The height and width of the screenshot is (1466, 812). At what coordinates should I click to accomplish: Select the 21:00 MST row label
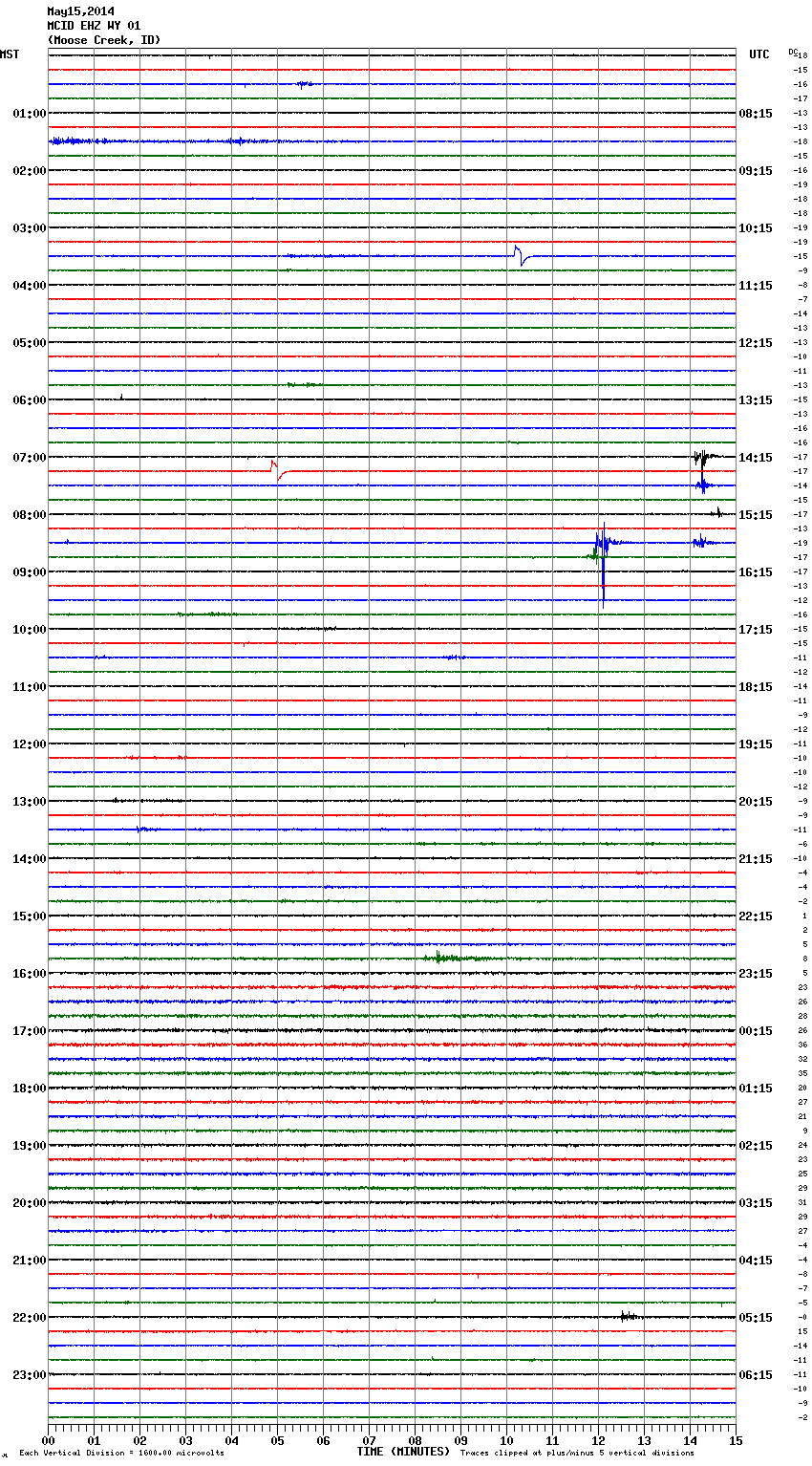pyautogui.click(x=30, y=1261)
